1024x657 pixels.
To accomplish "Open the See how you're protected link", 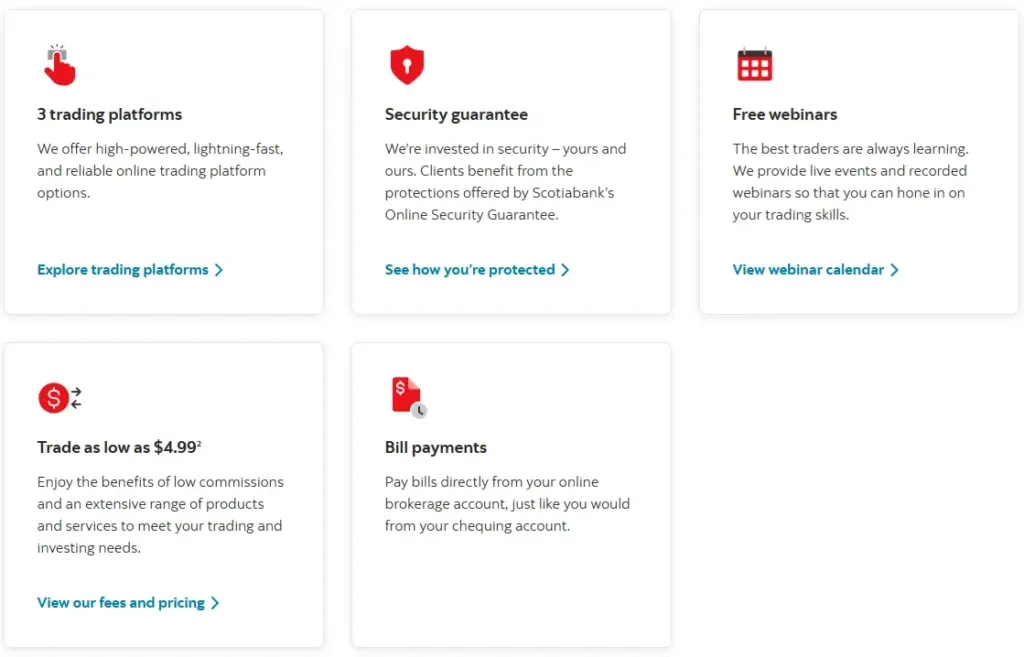I will click(x=470, y=270).
